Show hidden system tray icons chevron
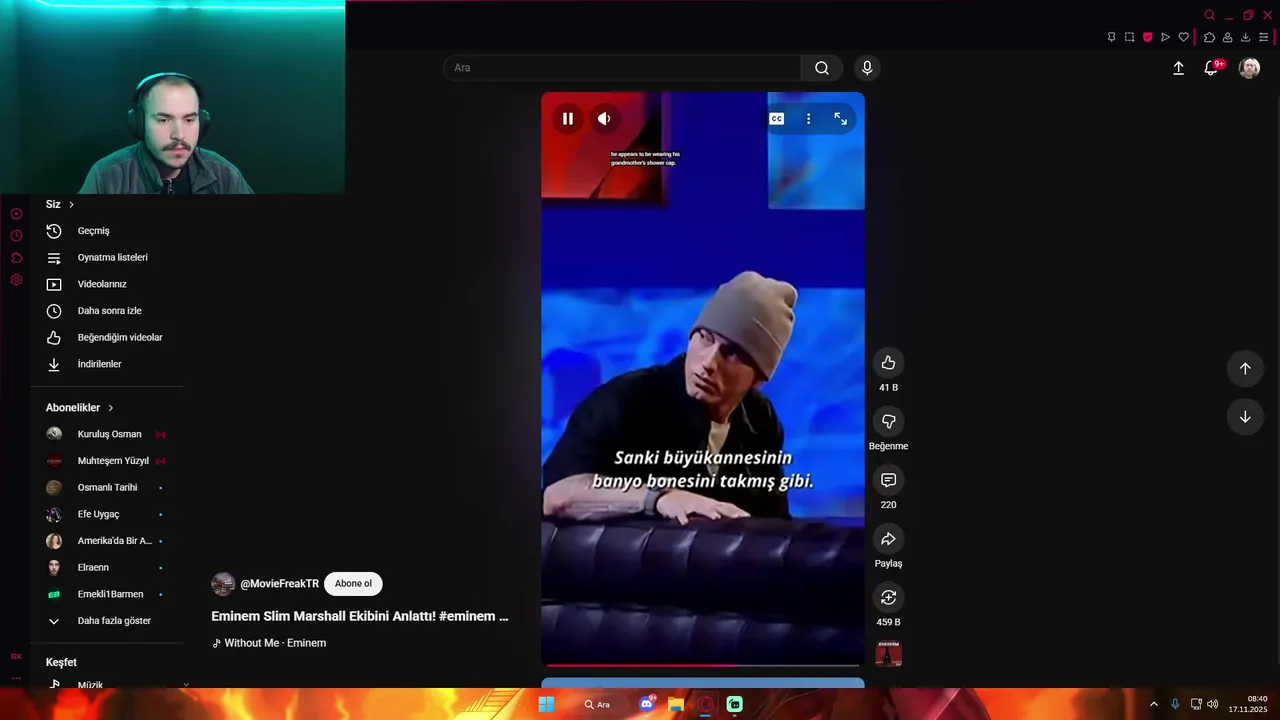The height and width of the screenshot is (720, 1280). coord(1153,704)
